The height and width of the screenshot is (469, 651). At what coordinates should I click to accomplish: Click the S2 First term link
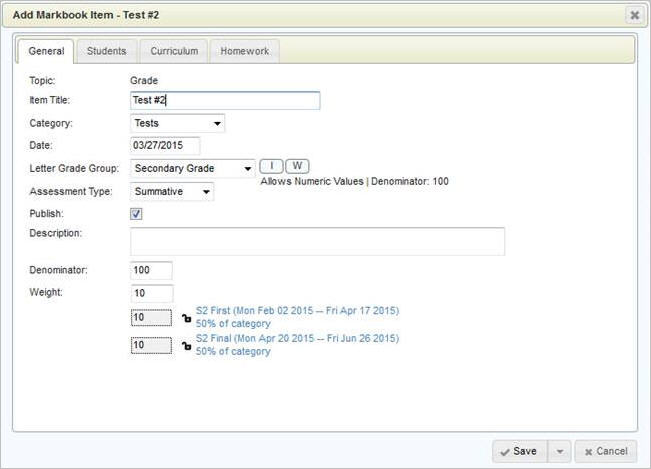point(297,311)
